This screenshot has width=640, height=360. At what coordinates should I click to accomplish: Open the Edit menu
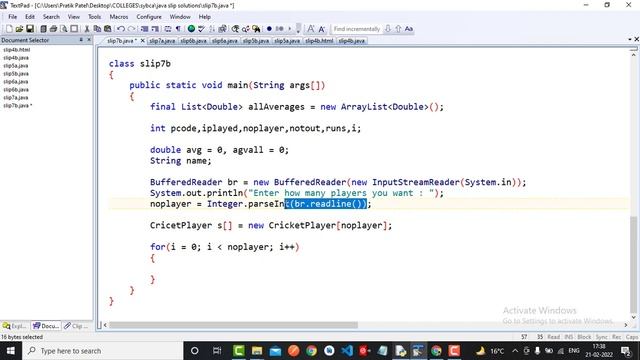pyautogui.click(x=30, y=17)
